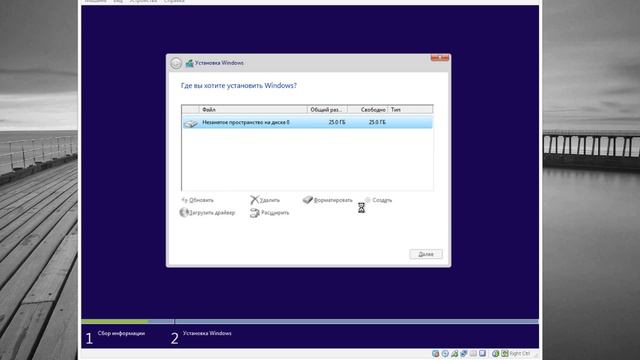The height and width of the screenshot is (360, 640).
Task: Click the Установка Windows step 2 label
Action: coord(207,333)
